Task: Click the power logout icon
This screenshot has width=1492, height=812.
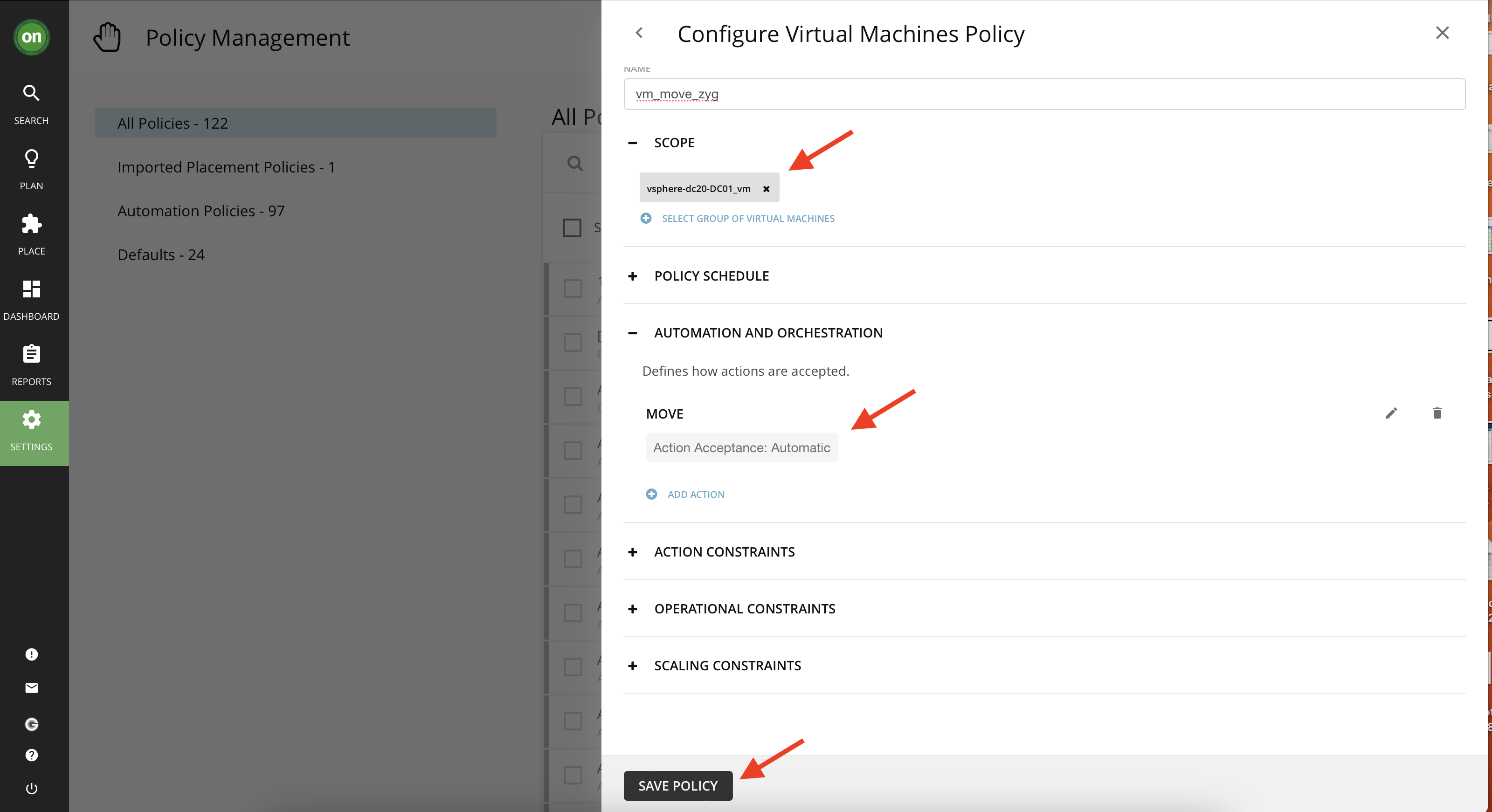Action: click(31, 788)
